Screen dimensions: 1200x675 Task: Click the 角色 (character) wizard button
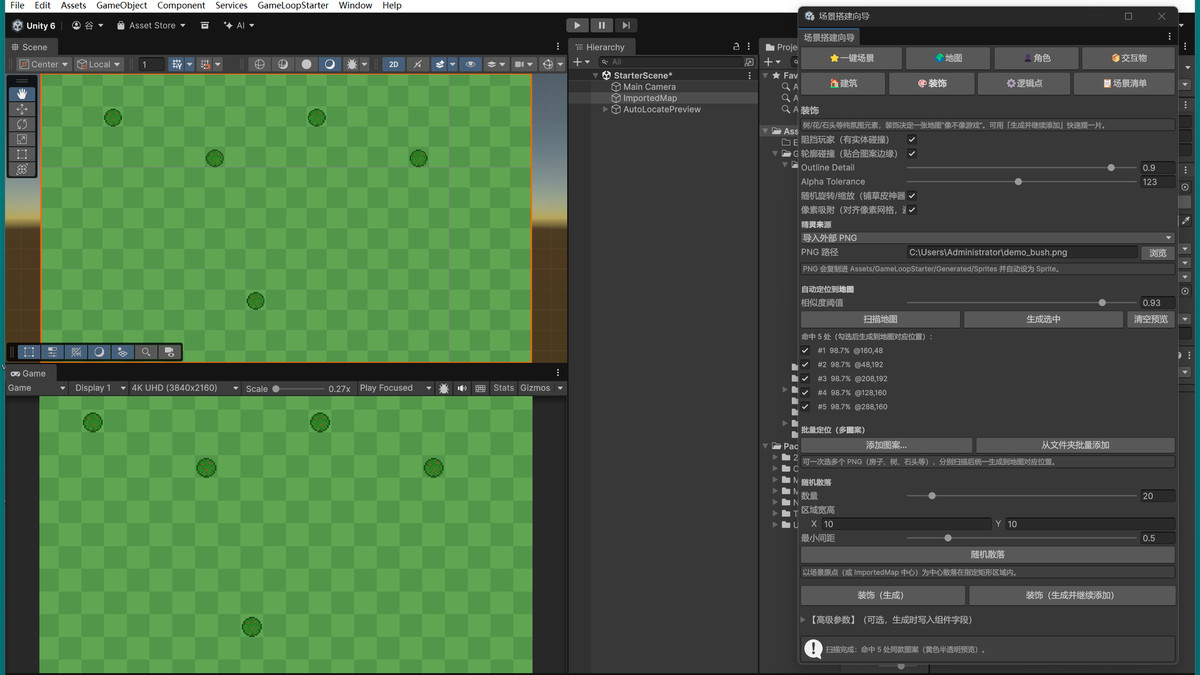click(1036, 58)
